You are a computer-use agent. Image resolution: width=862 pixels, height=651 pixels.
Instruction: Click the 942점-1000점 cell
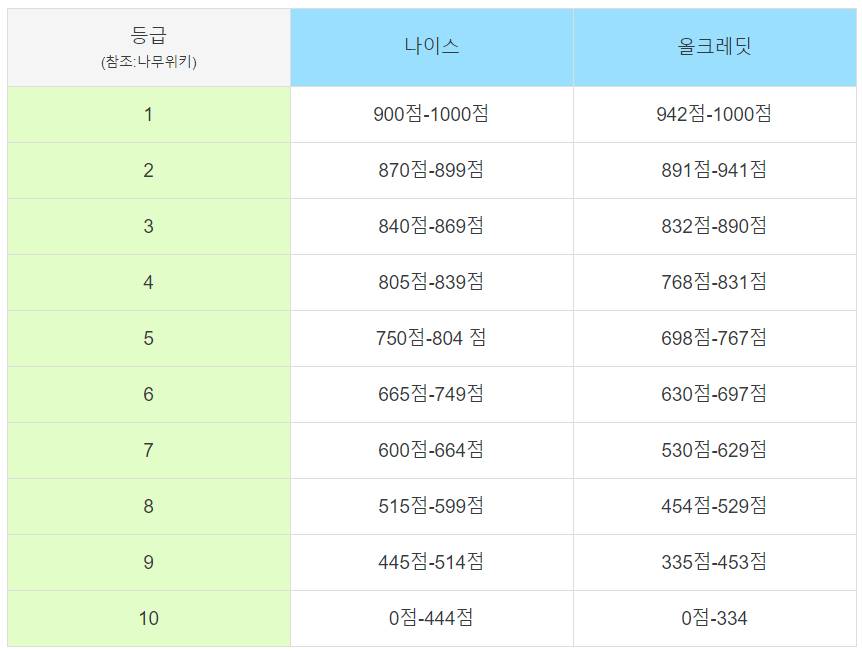pos(715,114)
